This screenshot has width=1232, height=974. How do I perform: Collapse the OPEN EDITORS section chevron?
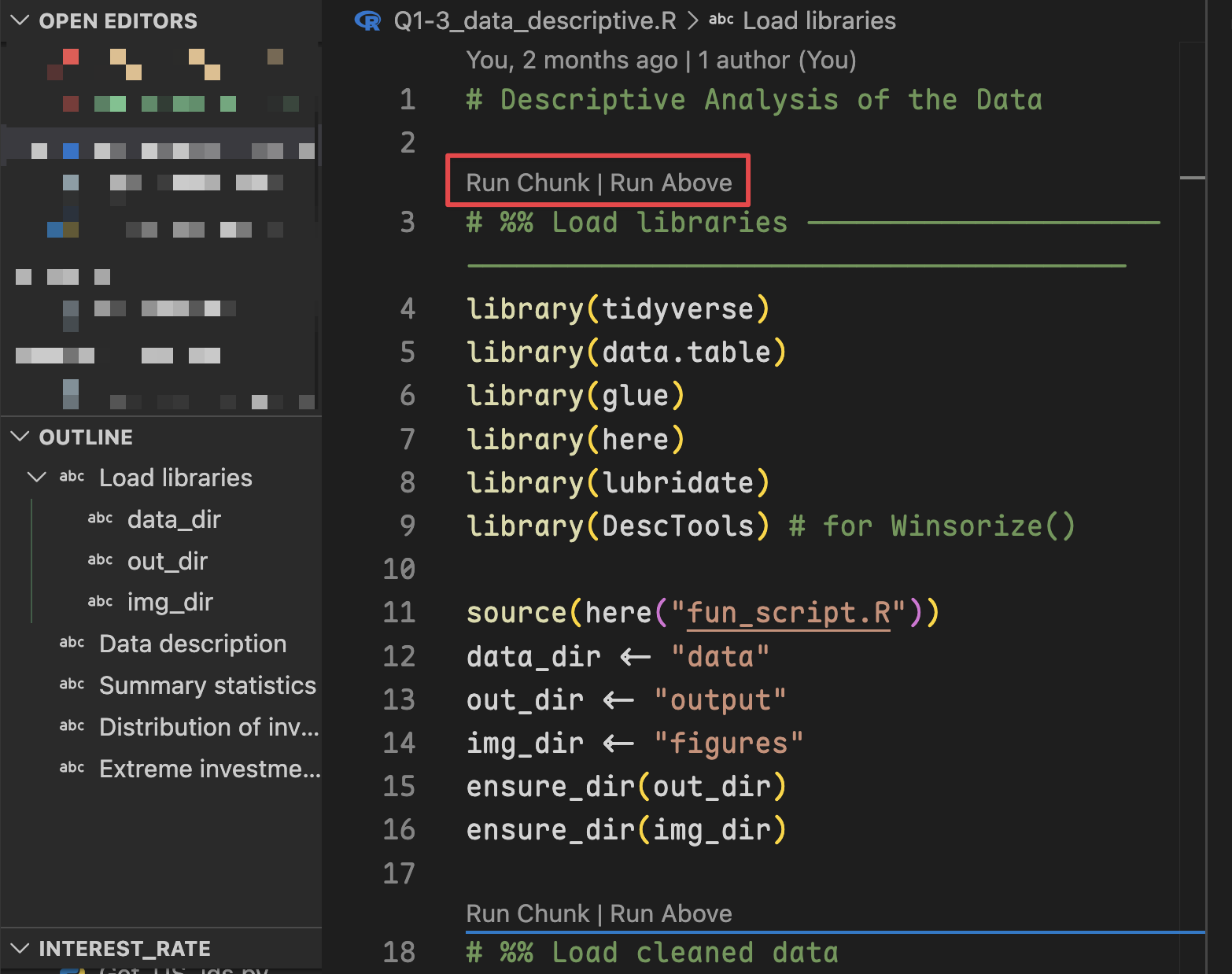coord(20,20)
